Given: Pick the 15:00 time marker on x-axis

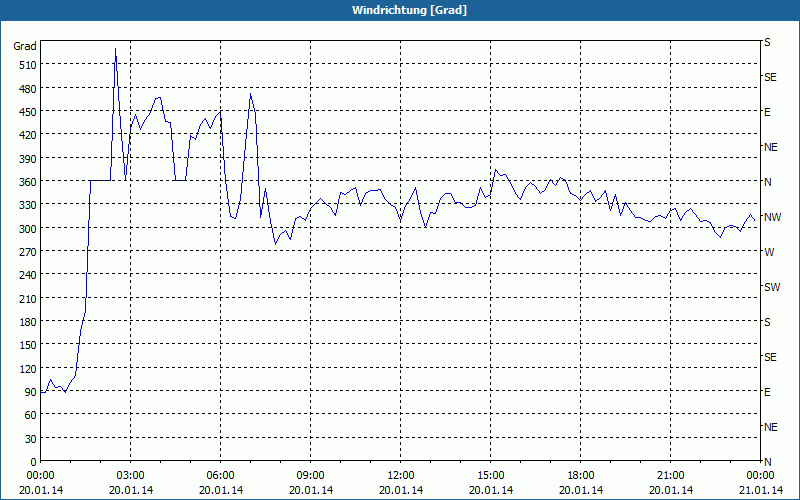Looking at the screenshot, I should point(490,475).
